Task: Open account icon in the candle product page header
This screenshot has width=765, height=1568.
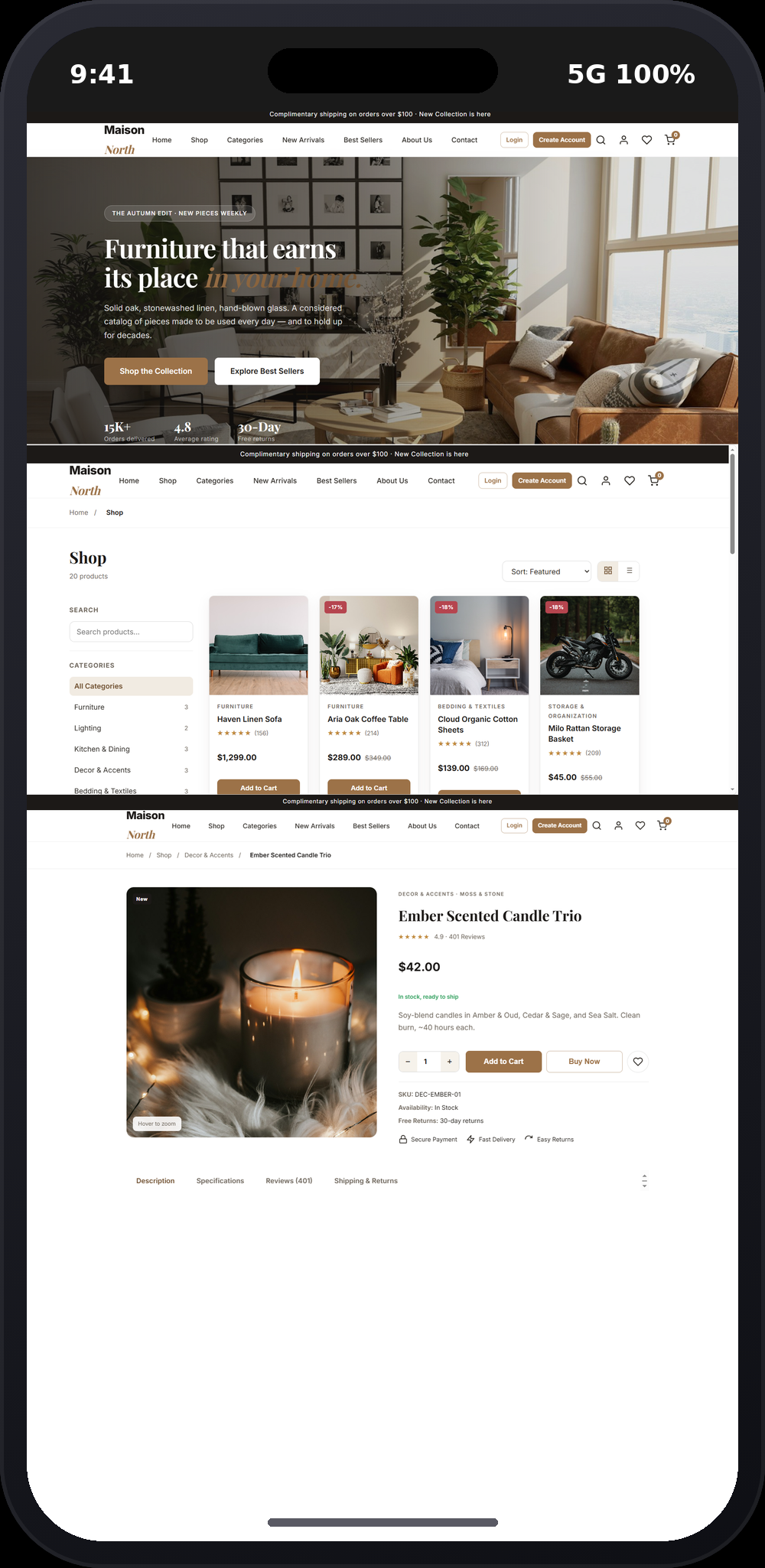Action: click(x=618, y=825)
